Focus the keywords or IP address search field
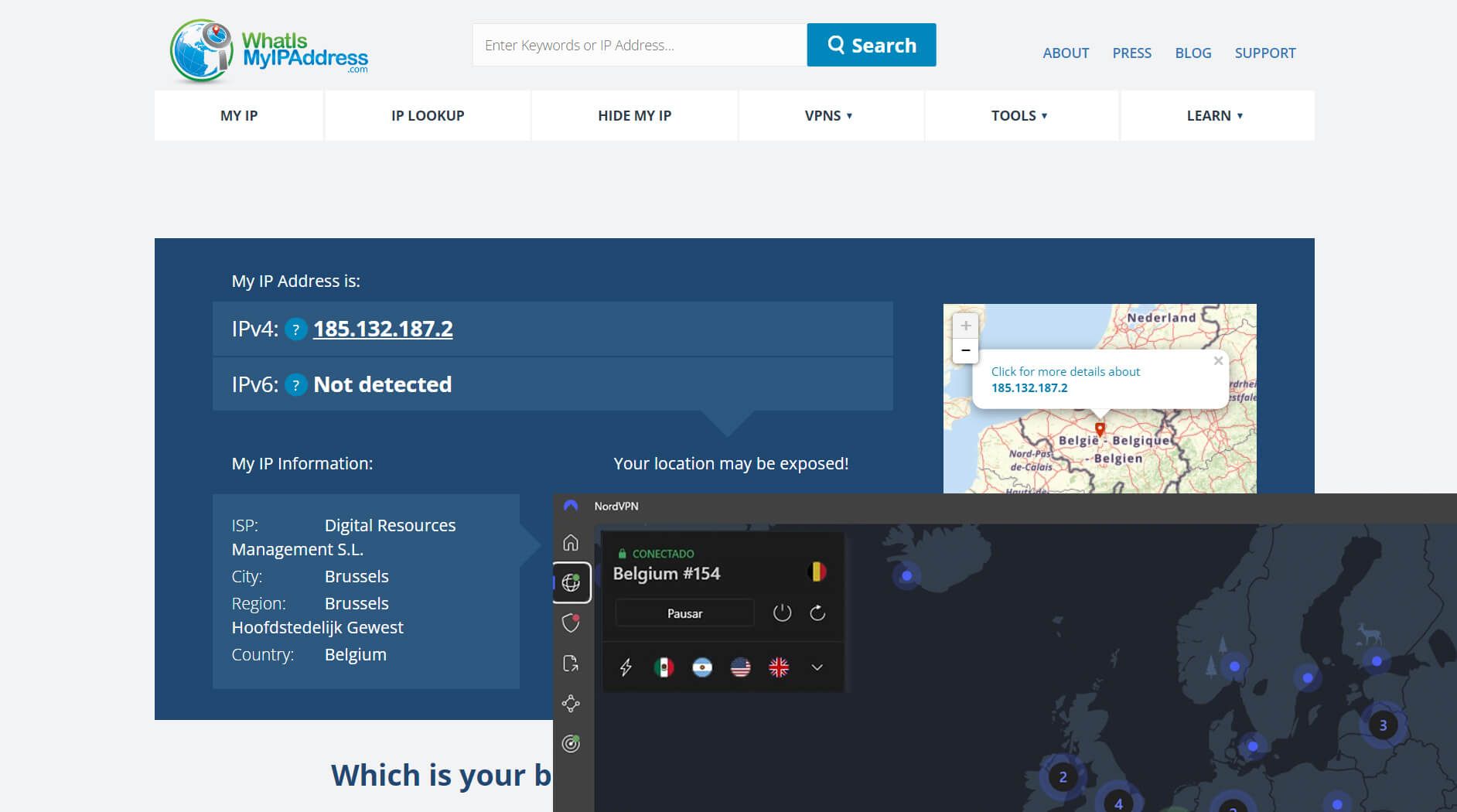Viewport: 1457px width, 812px height. 640,45
